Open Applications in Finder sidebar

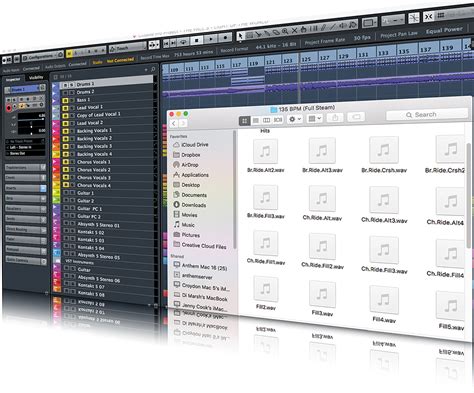(191, 175)
